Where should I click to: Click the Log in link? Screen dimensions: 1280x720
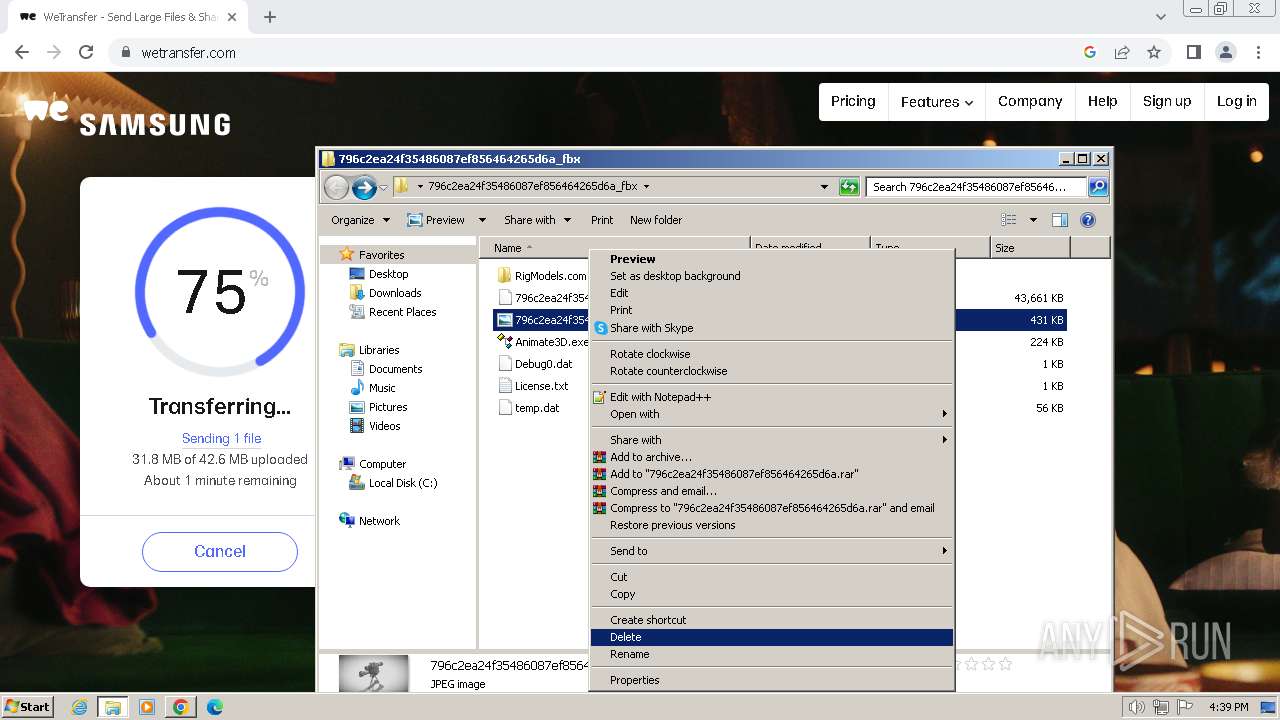[1237, 101]
